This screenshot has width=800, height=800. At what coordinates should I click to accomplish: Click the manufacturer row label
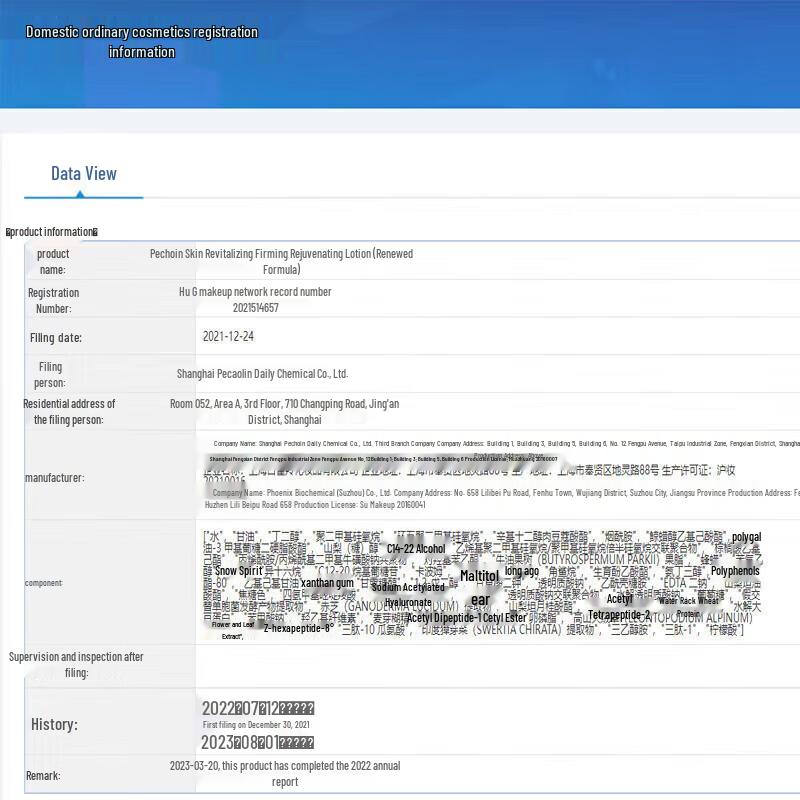pyautogui.click(x=54, y=478)
